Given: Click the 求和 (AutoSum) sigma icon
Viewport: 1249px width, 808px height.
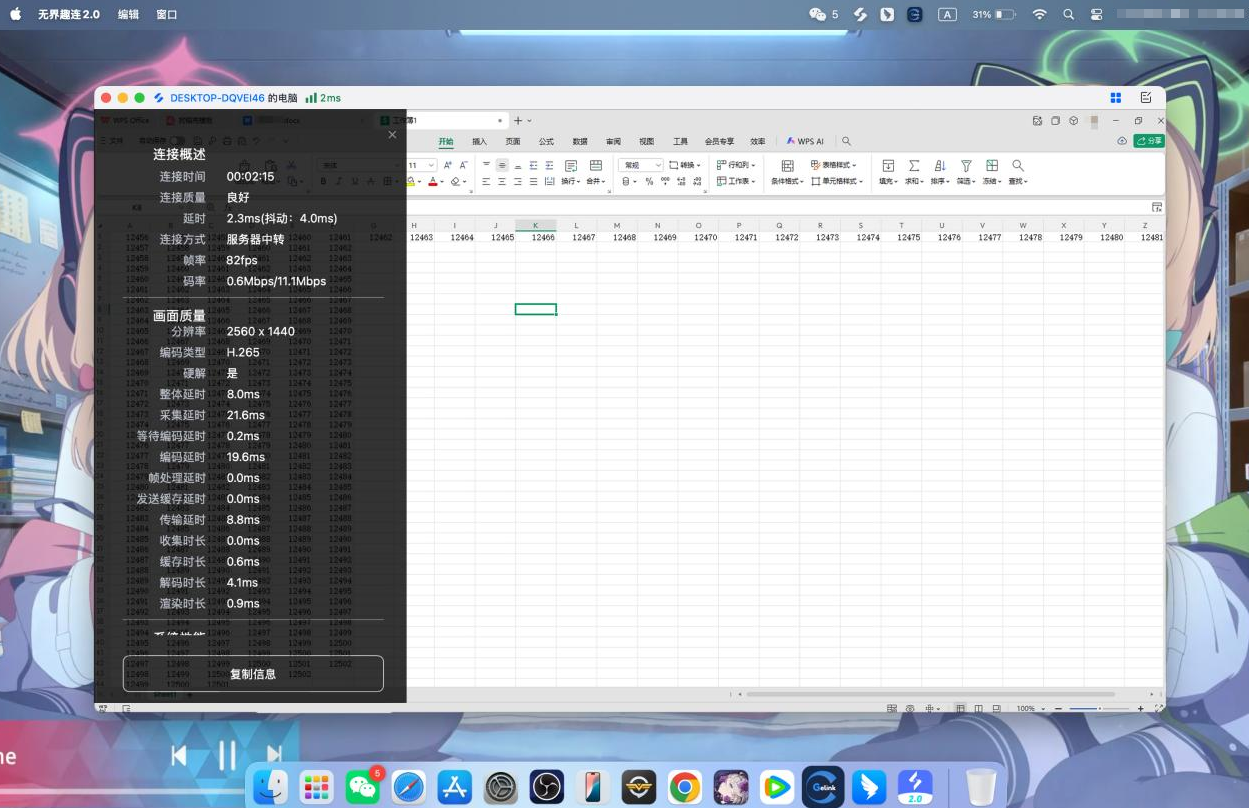Looking at the screenshot, I should pos(913,166).
